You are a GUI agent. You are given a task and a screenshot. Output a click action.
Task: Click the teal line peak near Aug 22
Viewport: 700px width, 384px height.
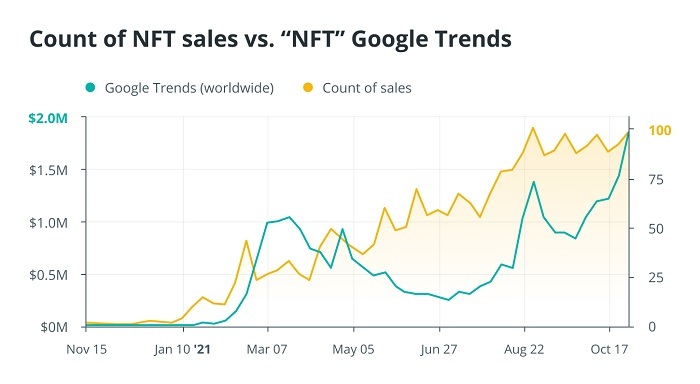point(533,182)
